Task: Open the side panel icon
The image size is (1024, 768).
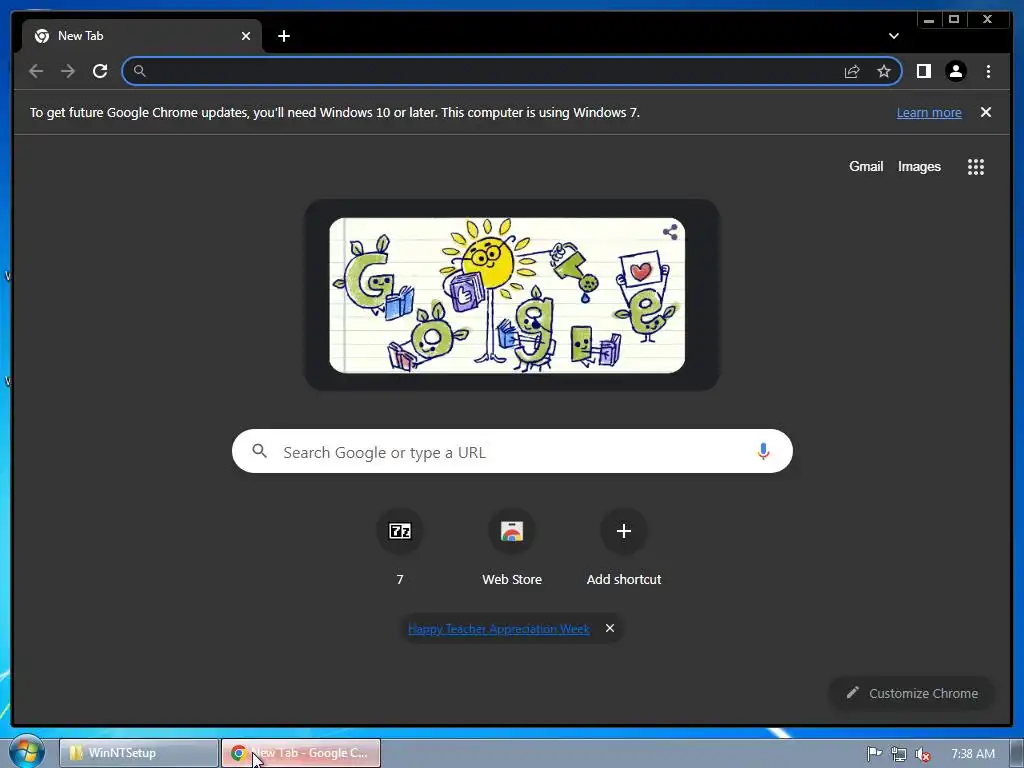Action: pyautogui.click(x=923, y=71)
